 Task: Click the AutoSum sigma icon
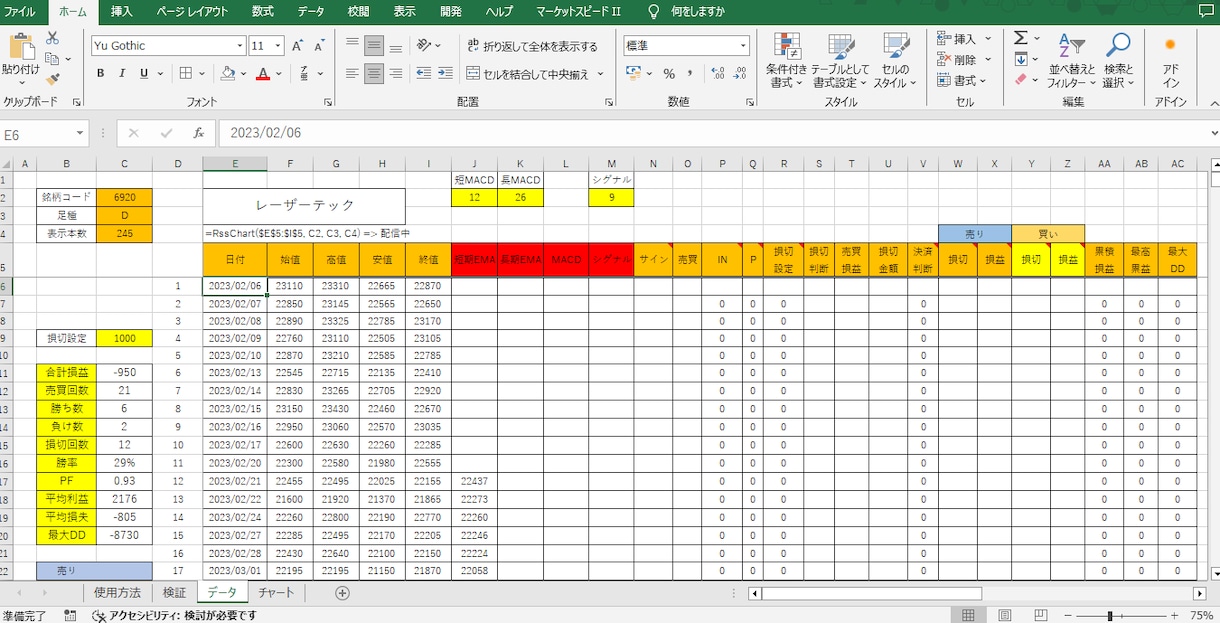[1020, 38]
